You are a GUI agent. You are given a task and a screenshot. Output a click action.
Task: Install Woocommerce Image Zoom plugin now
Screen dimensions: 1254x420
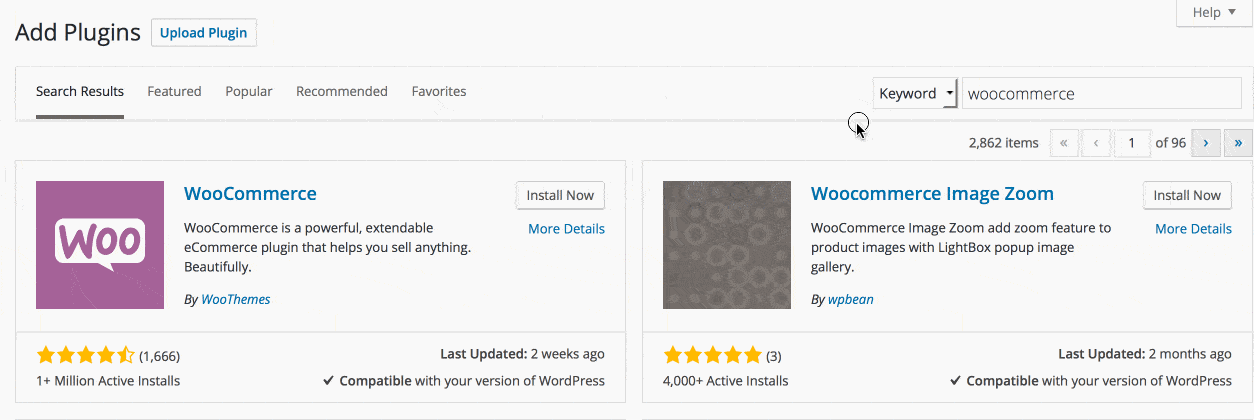point(1187,196)
